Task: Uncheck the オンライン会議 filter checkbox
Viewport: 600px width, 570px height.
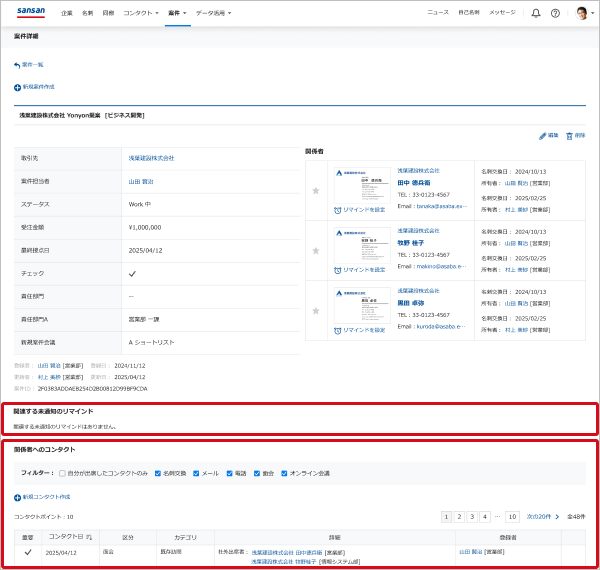Action: 285,473
